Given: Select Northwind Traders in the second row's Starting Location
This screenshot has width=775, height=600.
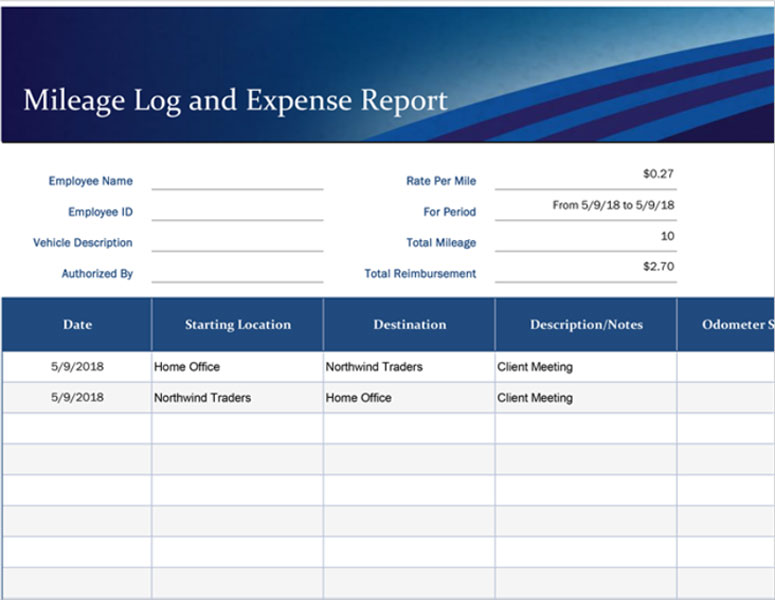Looking at the screenshot, I should click(x=202, y=397).
